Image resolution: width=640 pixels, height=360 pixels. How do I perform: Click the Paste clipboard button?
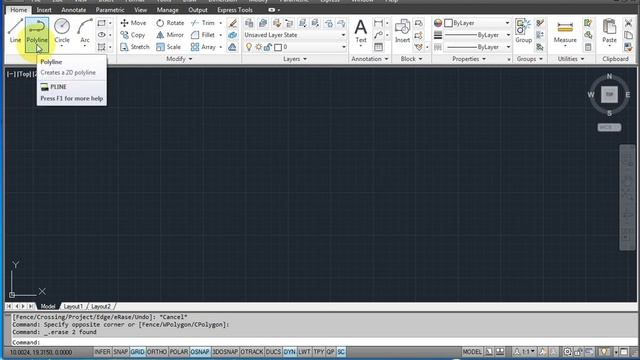point(609,31)
